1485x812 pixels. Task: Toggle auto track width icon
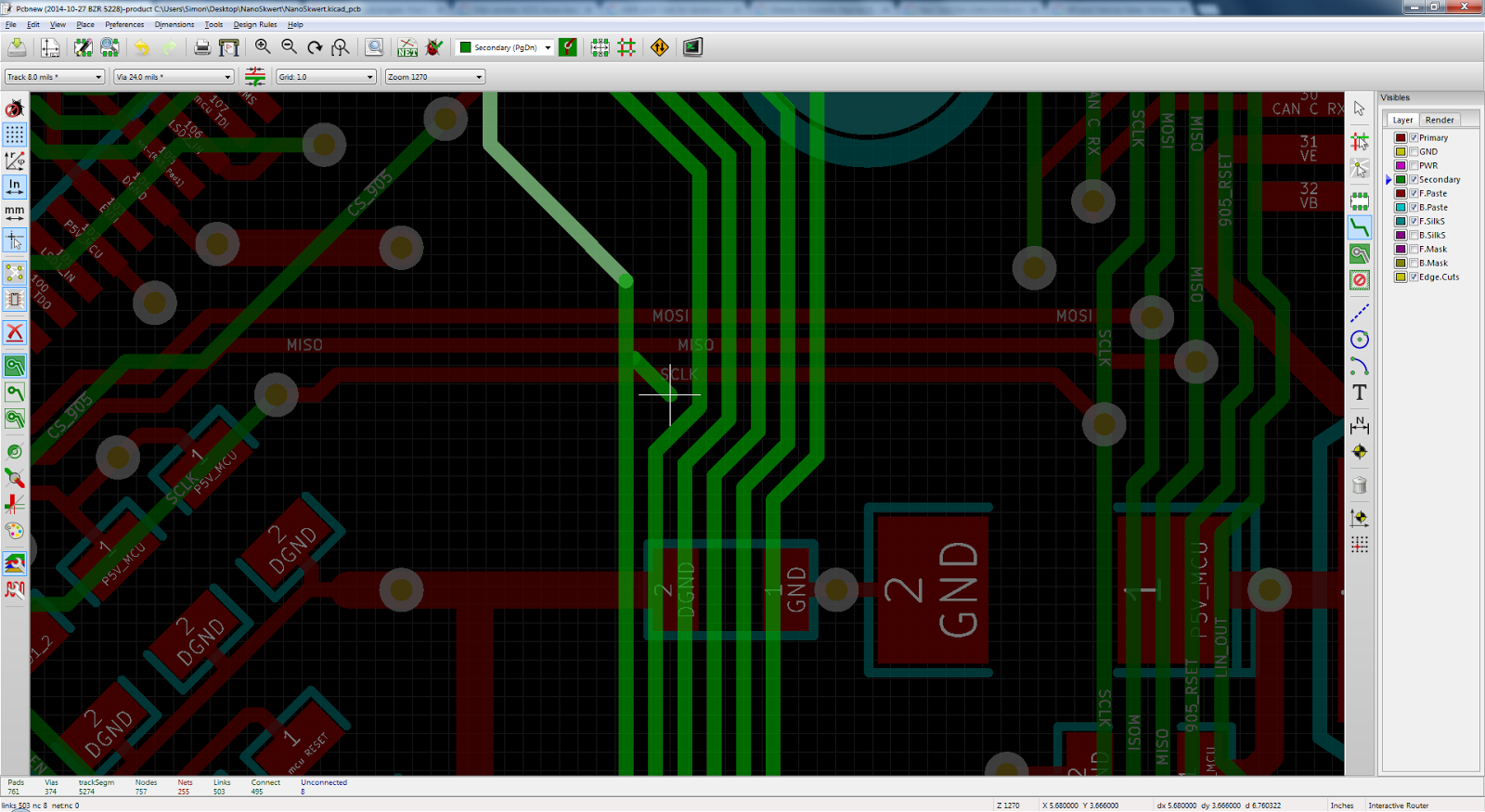(255, 76)
